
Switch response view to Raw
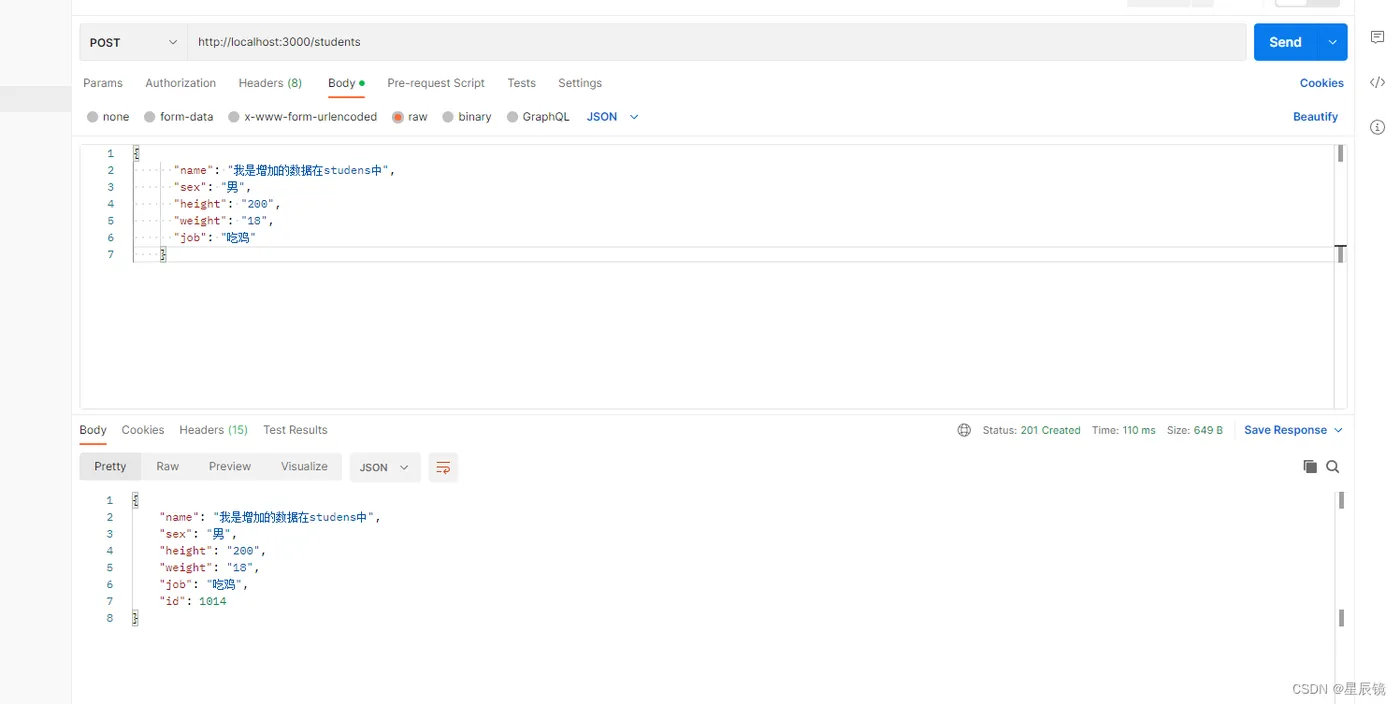[167, 467]
